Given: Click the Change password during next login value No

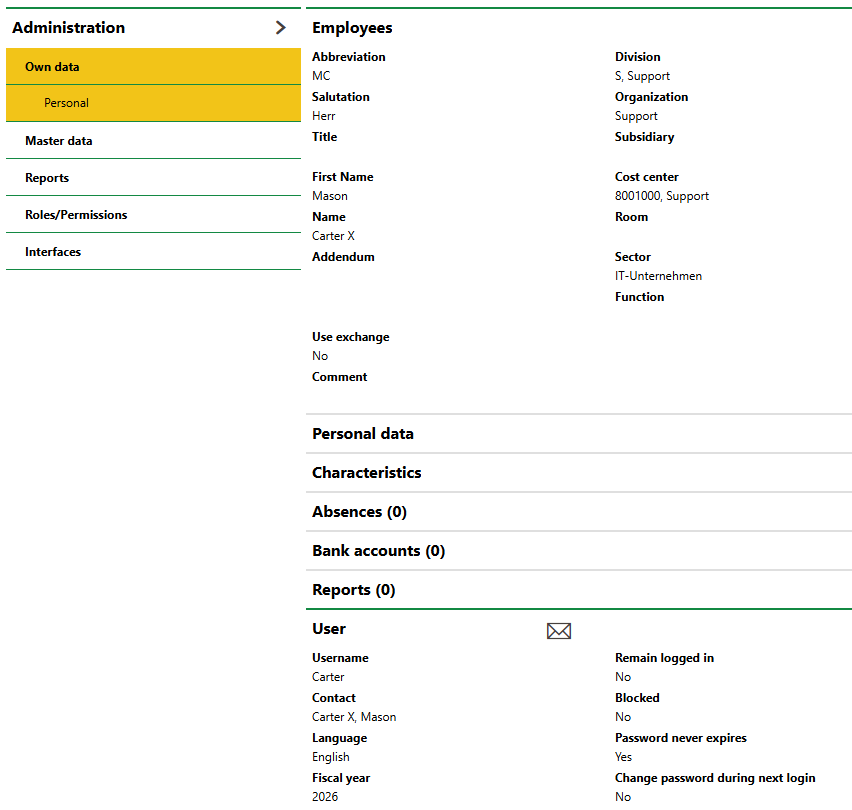Looking at the screenshot, I should click(x=623, y=797).
